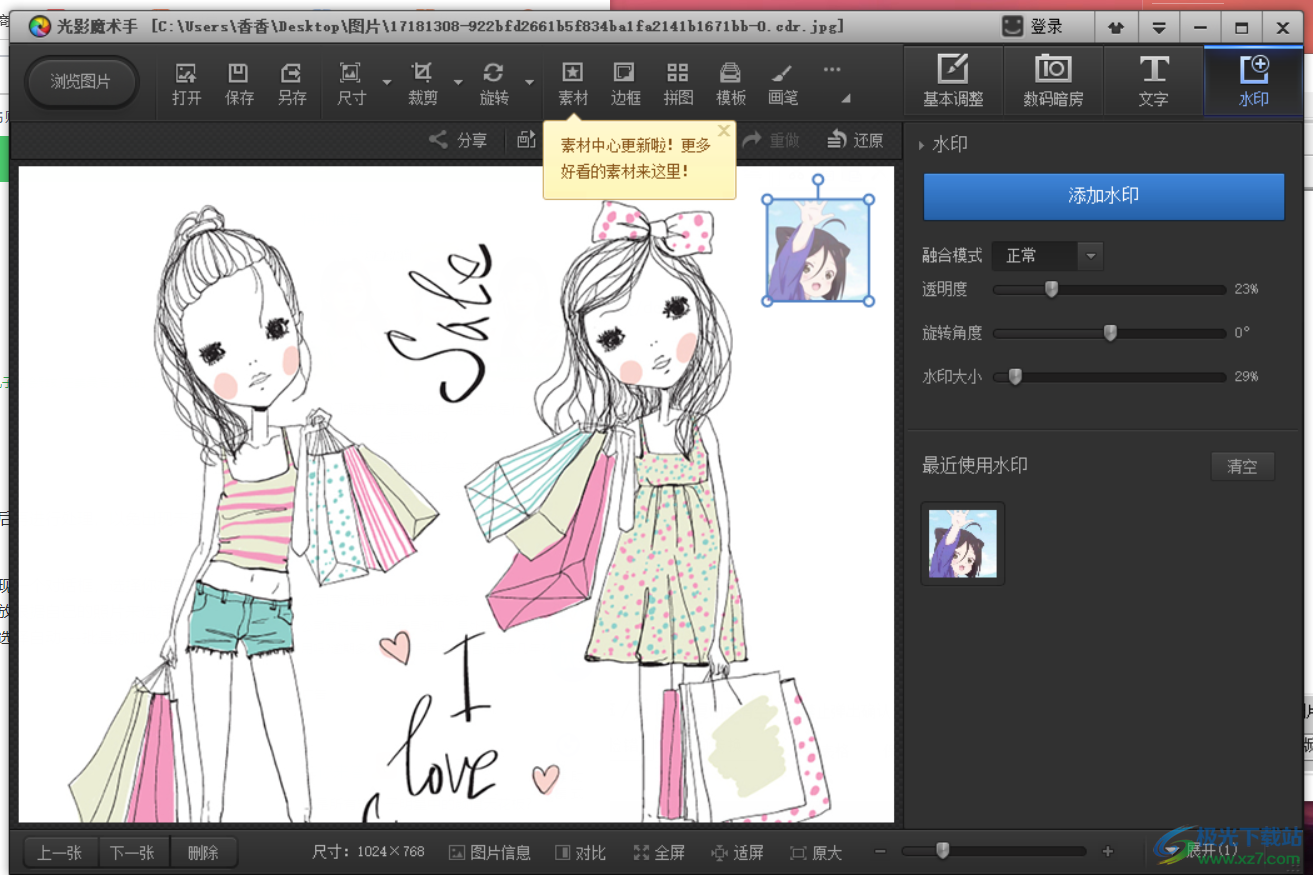Select the 裁剪 (Crop) tool
Image resolution: width=1313 pixels, height=875 pixels.
423,84
